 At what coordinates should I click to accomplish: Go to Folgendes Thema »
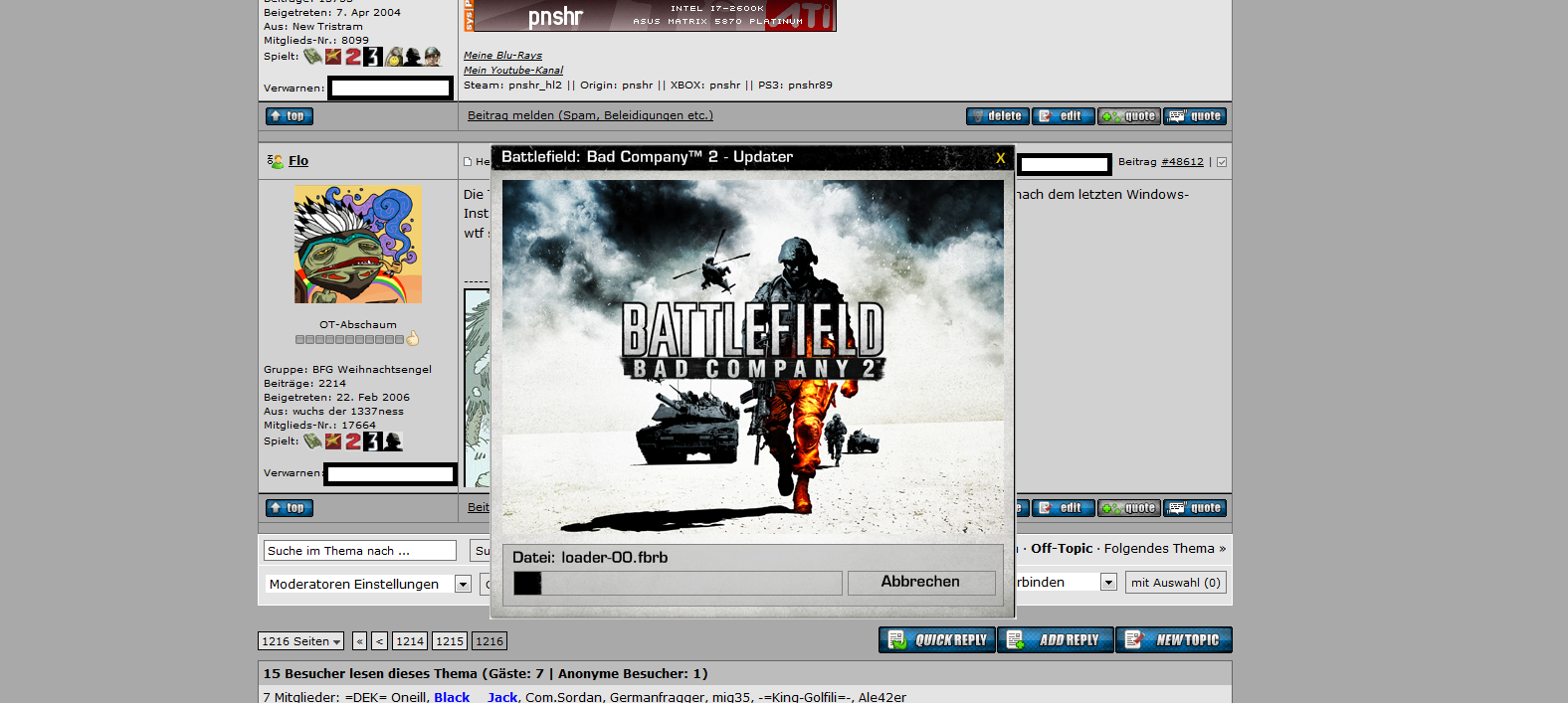(x=1165, y=549)
